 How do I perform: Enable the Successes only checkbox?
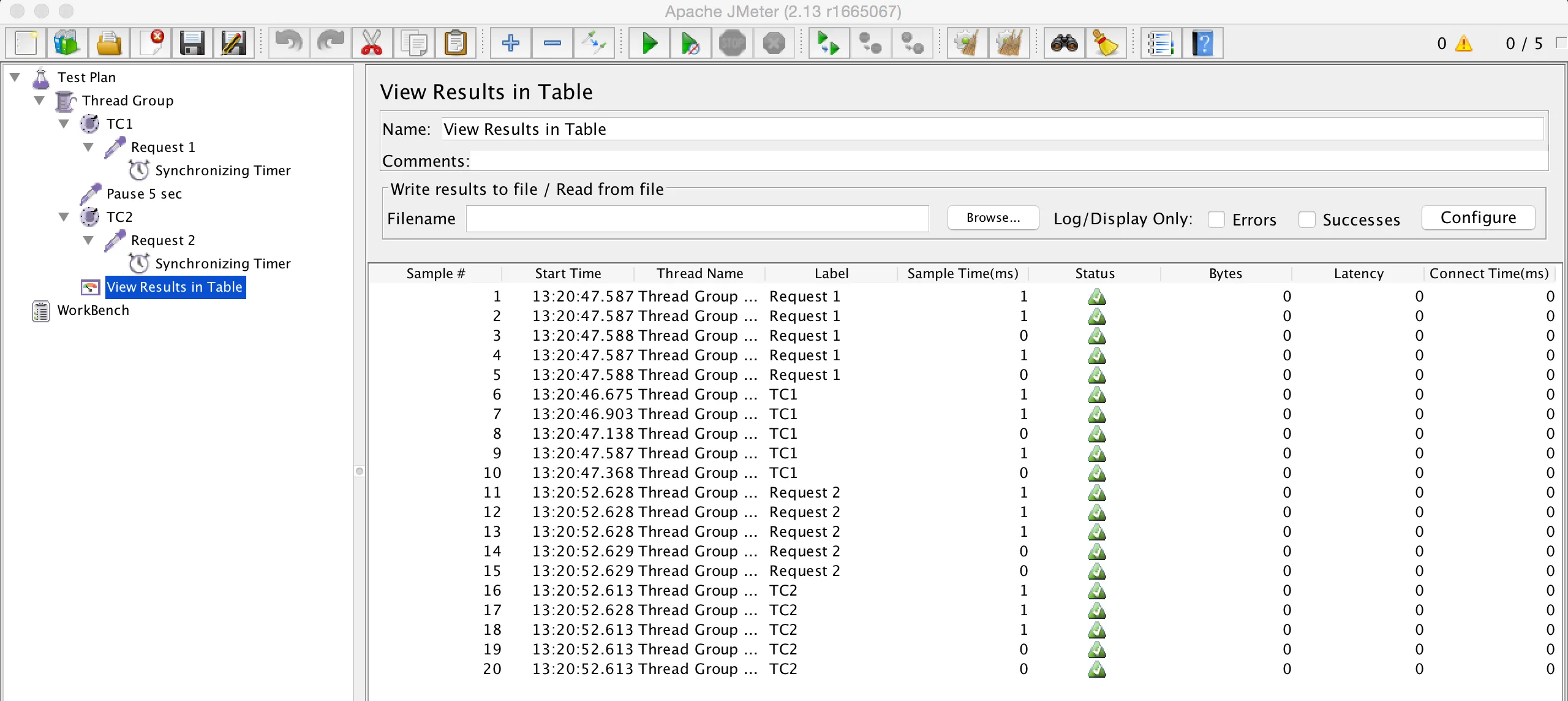1307,219
